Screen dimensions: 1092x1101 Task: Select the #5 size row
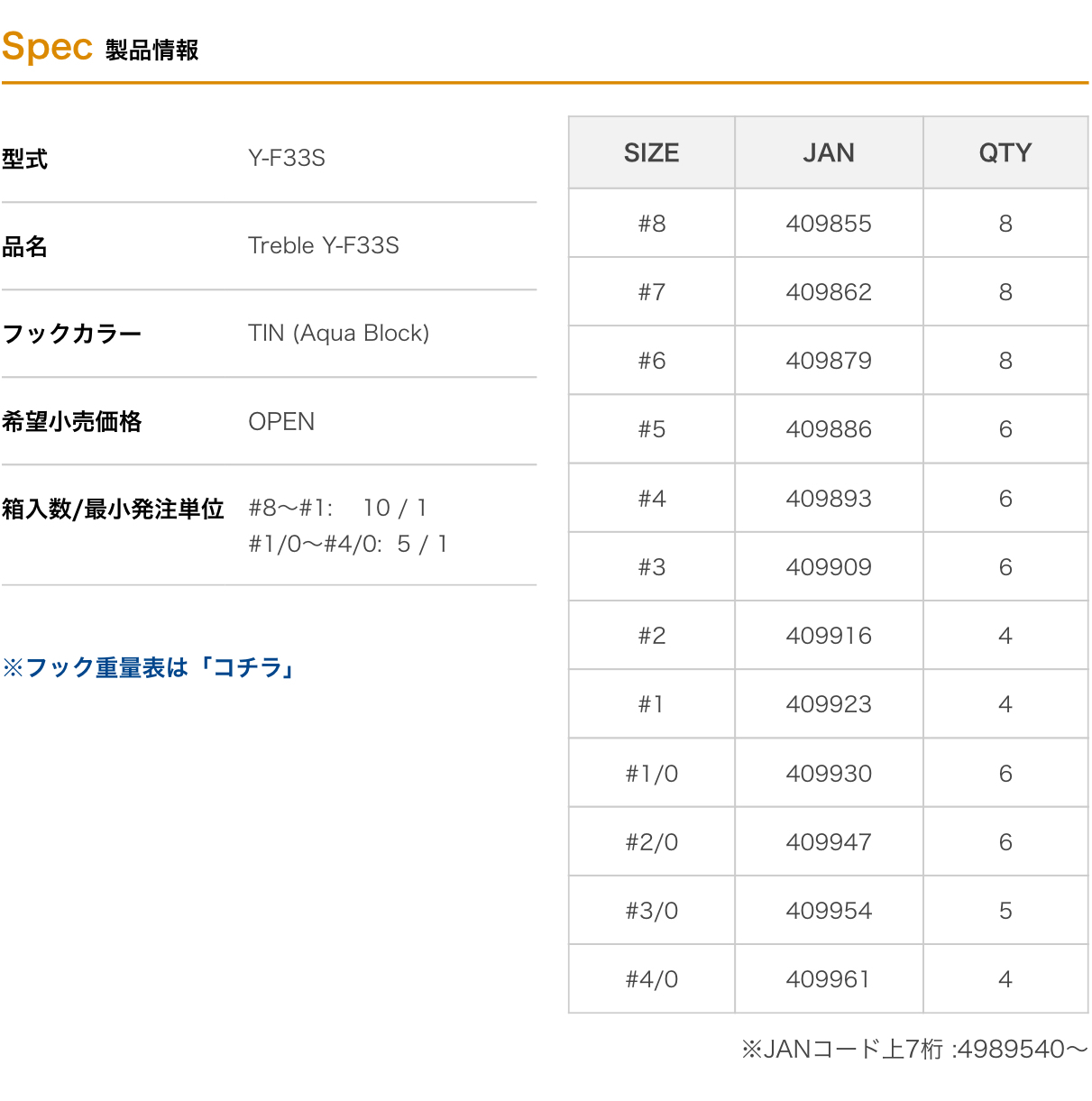click(x=651, y=429)
